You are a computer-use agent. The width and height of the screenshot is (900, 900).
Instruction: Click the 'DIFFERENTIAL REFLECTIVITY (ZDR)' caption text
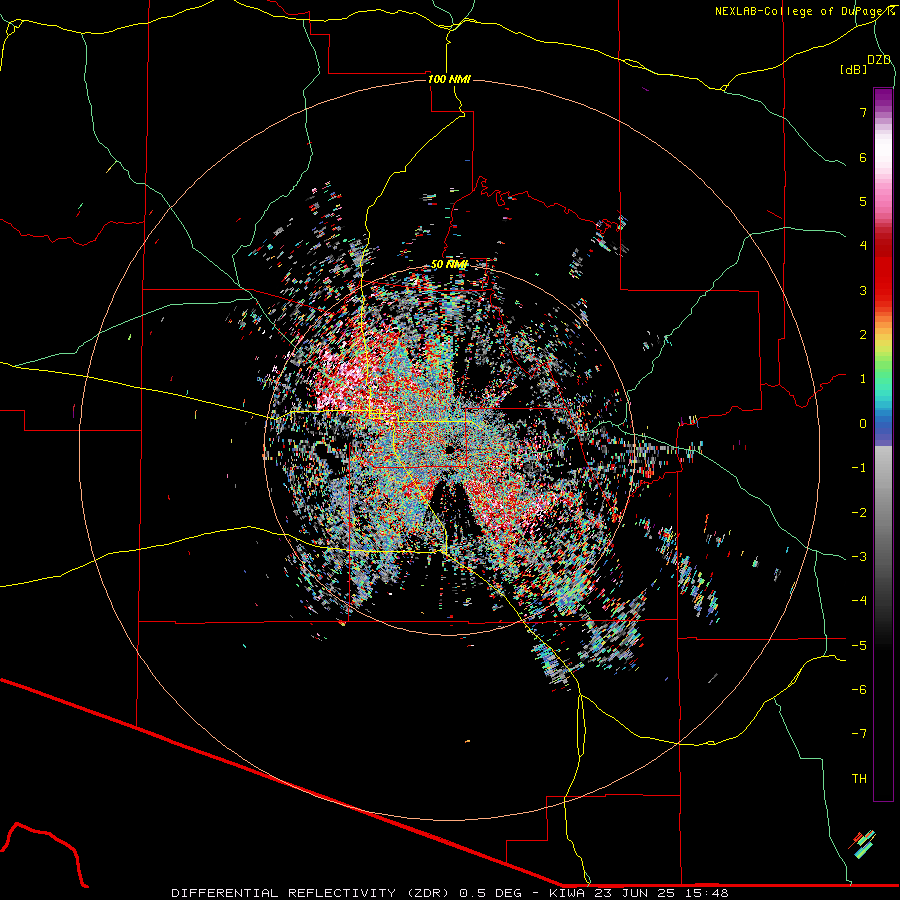[312, 893]
